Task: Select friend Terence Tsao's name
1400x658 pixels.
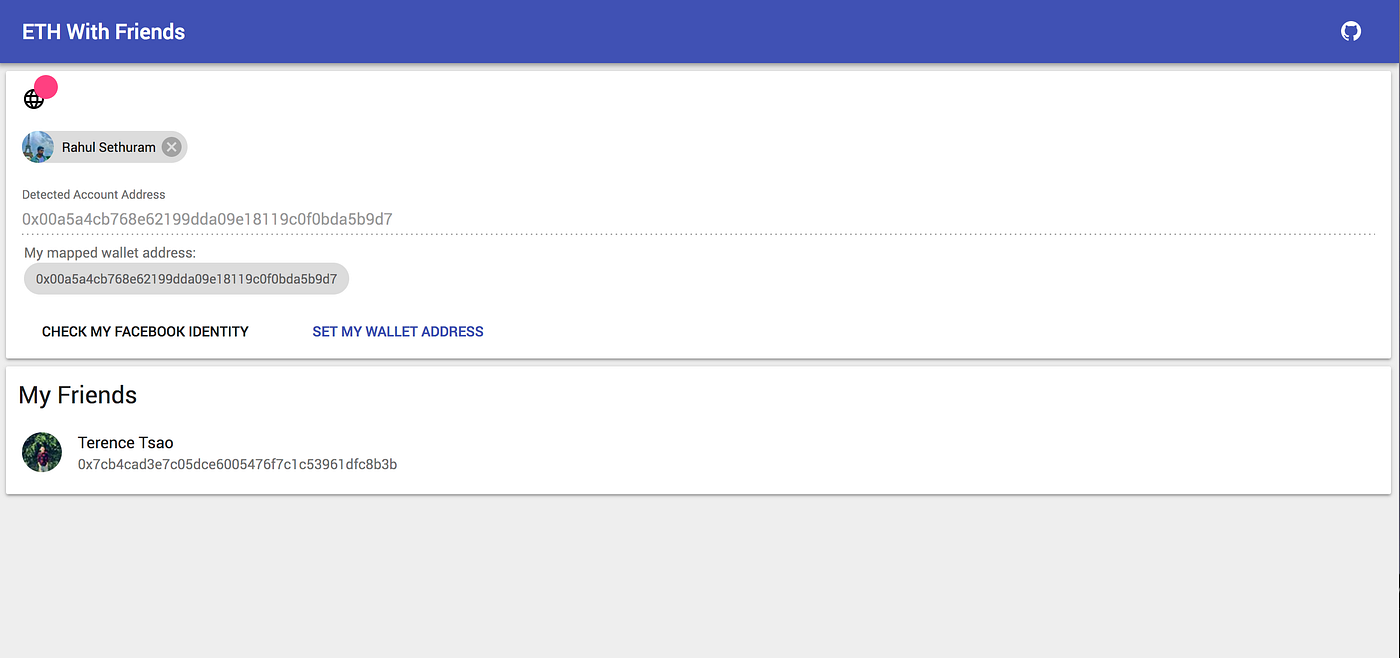Action: [x=126, y=443]
